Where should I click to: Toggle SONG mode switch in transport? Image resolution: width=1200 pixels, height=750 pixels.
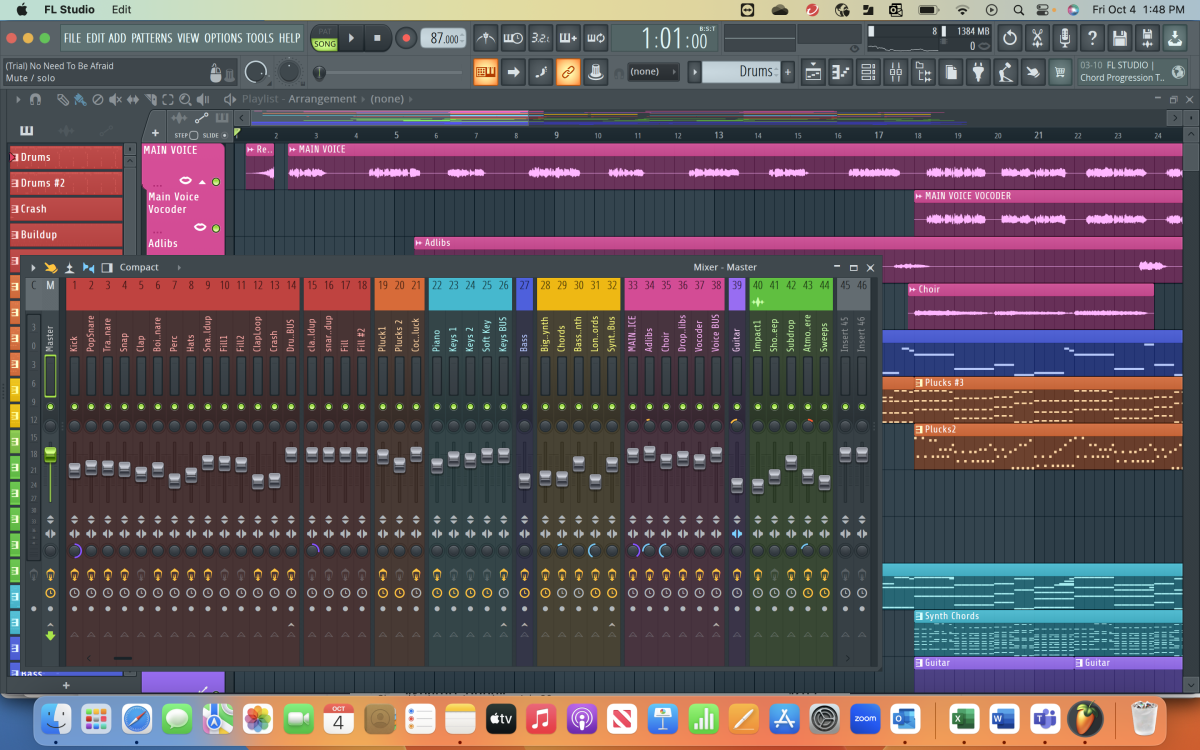point(324,44)
